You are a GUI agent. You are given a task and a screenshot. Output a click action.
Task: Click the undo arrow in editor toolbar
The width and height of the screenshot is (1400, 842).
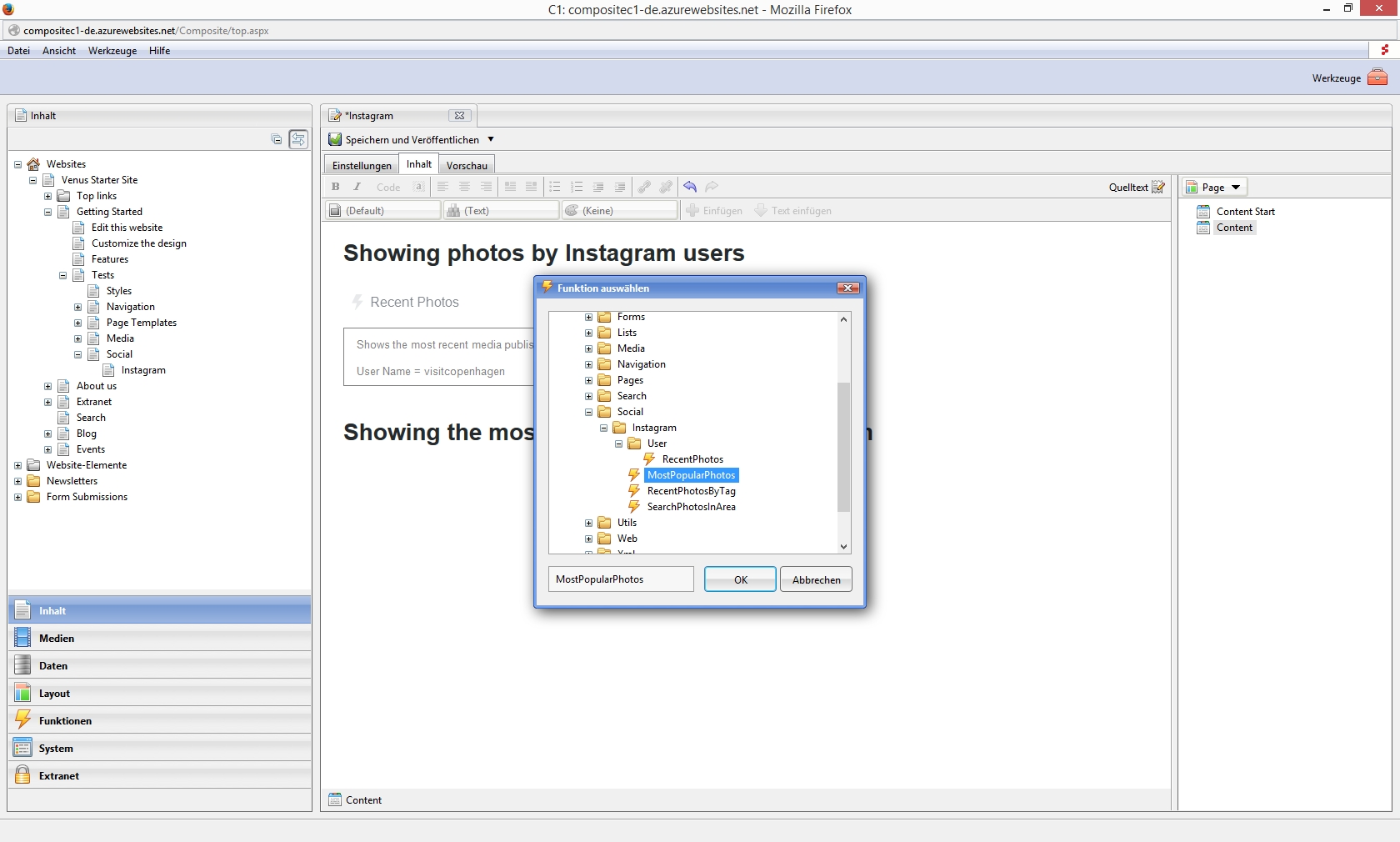click(x=690, y=187)
